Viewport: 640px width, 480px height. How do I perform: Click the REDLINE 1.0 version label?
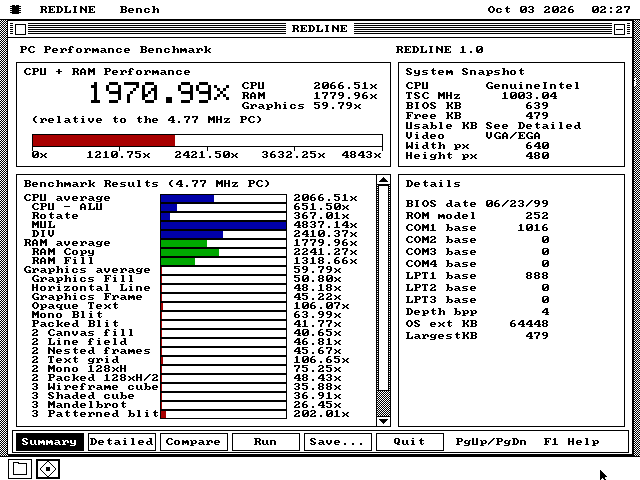click(x=440, y=50)
